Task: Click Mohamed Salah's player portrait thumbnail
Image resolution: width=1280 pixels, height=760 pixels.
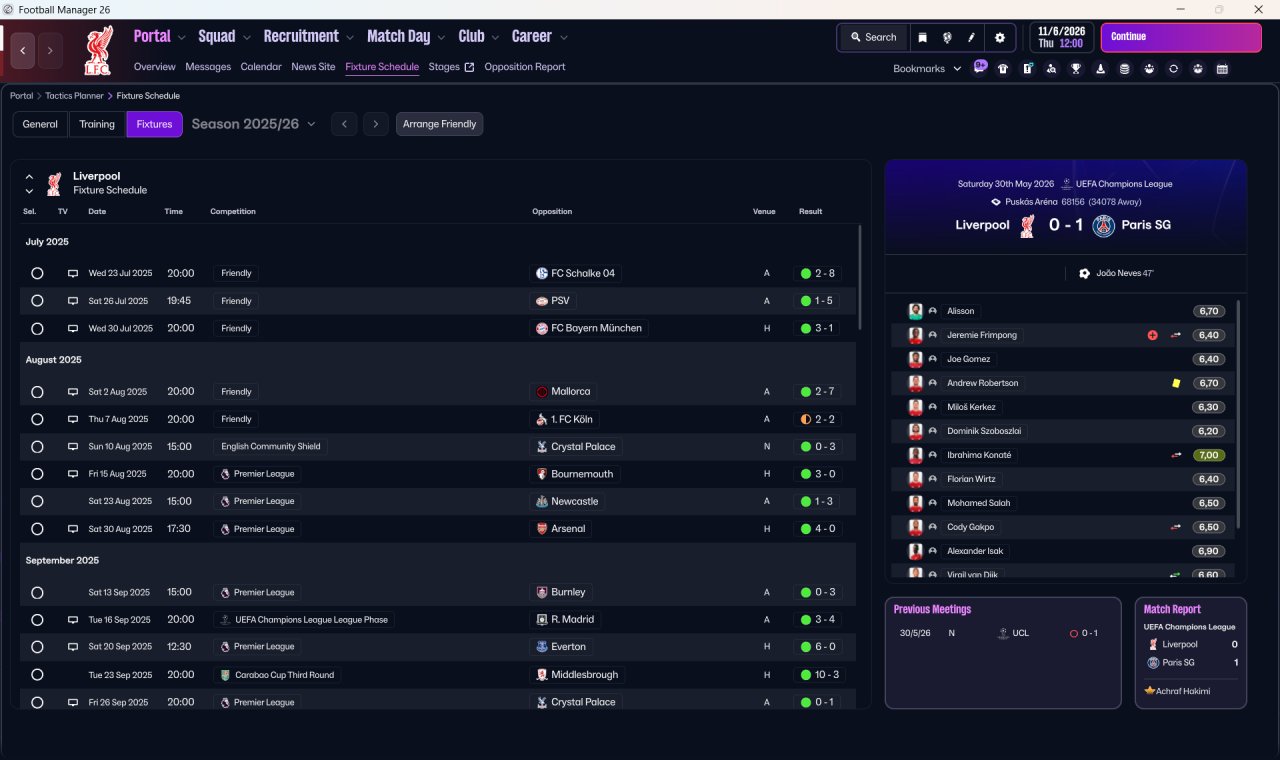Action: 915,503
